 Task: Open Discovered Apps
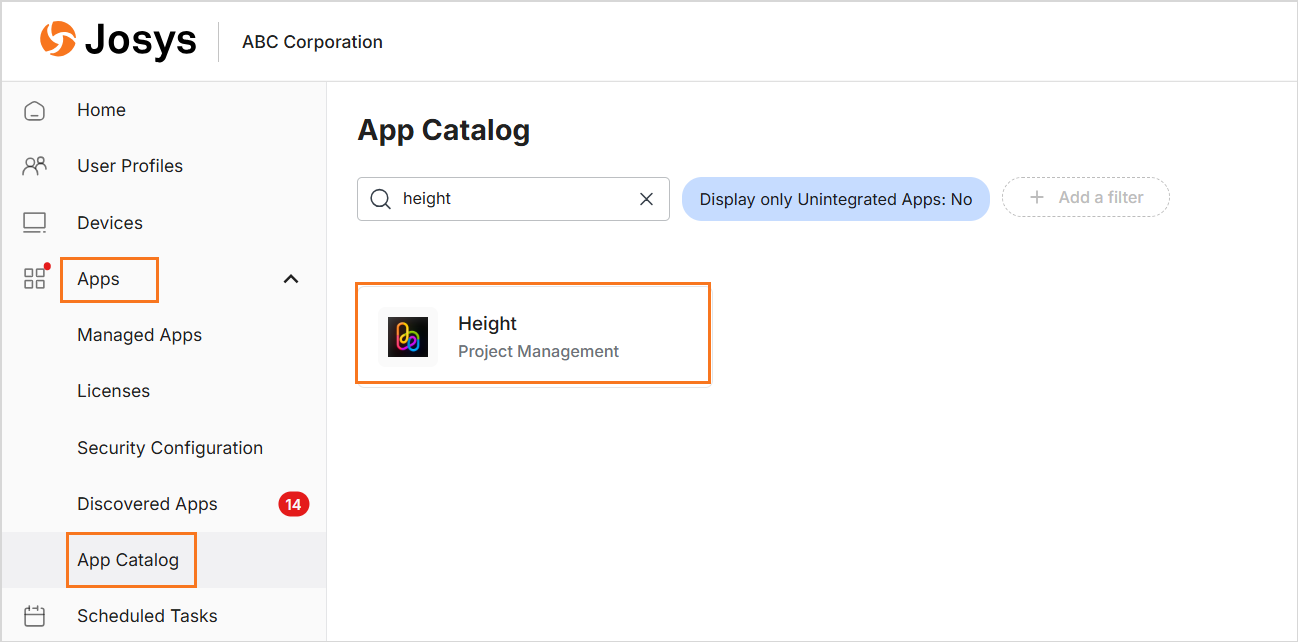click(x=147, y=504)
